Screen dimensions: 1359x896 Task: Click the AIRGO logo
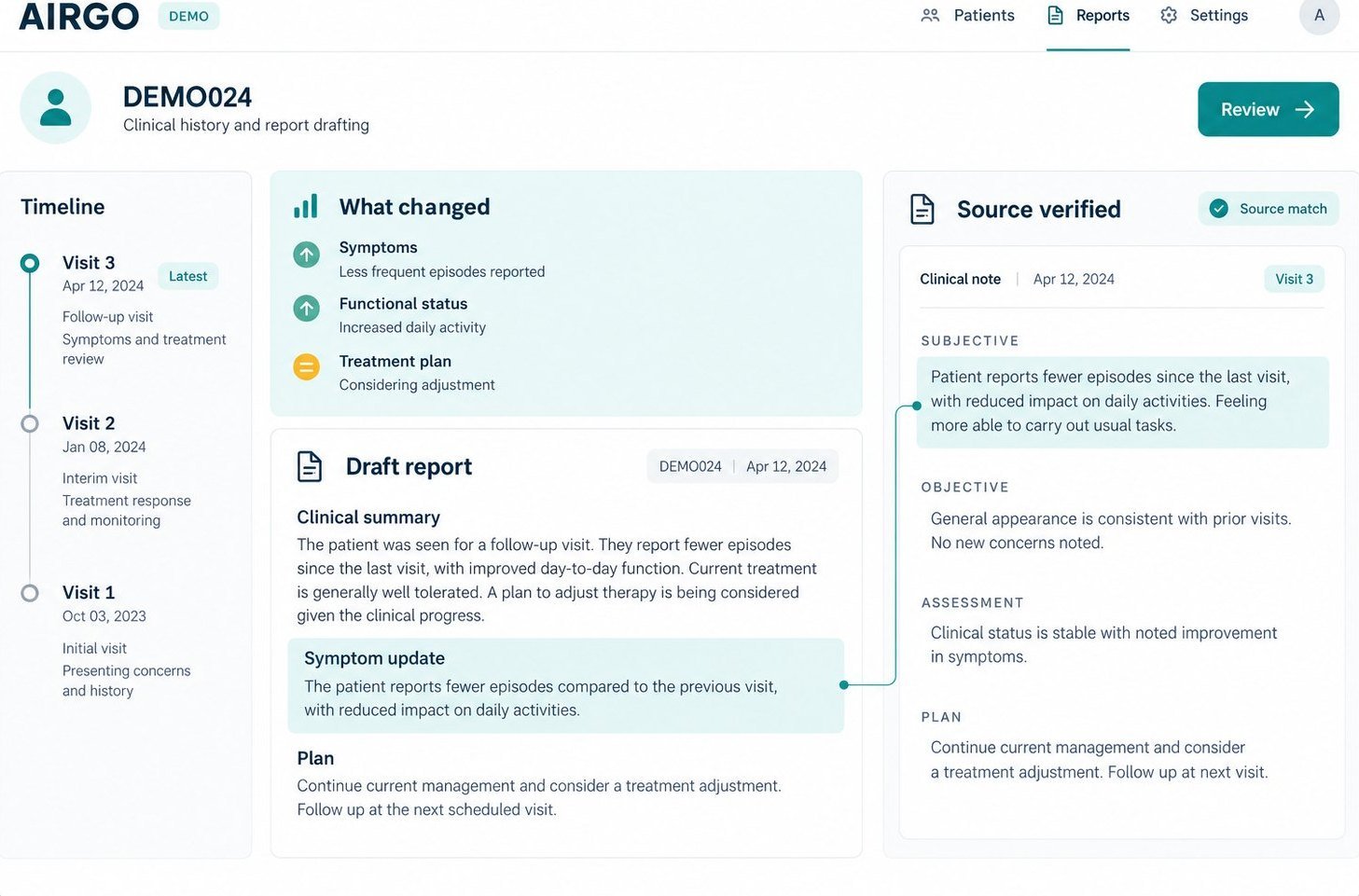[x=78, y=16]
